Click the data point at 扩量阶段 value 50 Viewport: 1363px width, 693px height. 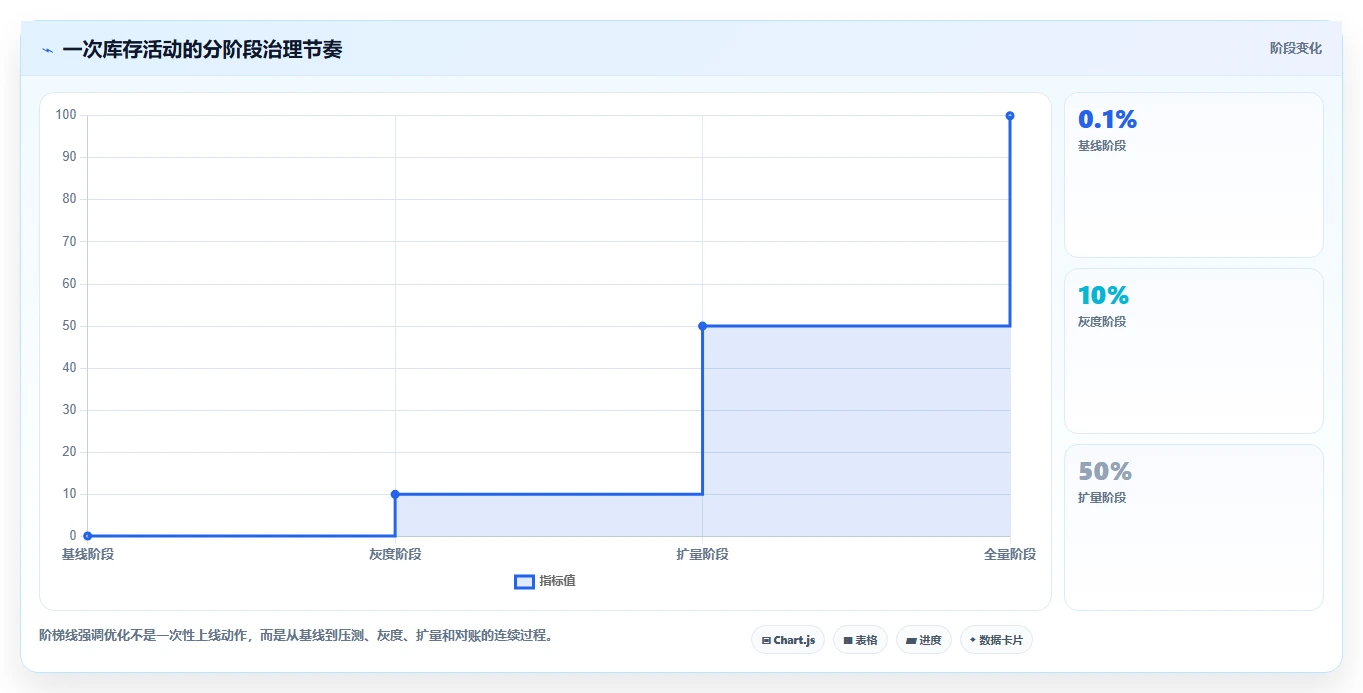702,326
